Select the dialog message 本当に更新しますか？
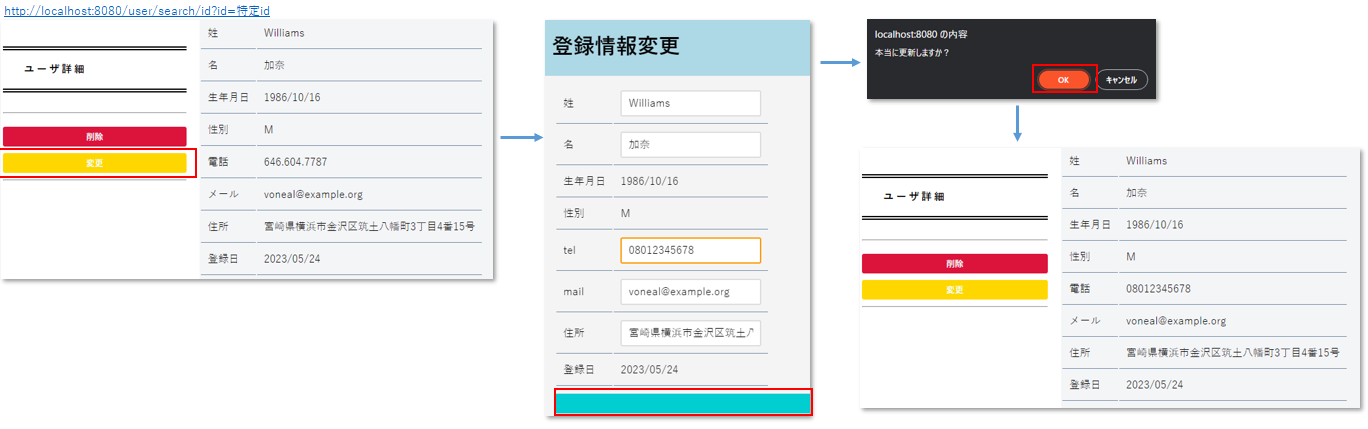This screenshot has height=429, width=1368. coord(912,52)
